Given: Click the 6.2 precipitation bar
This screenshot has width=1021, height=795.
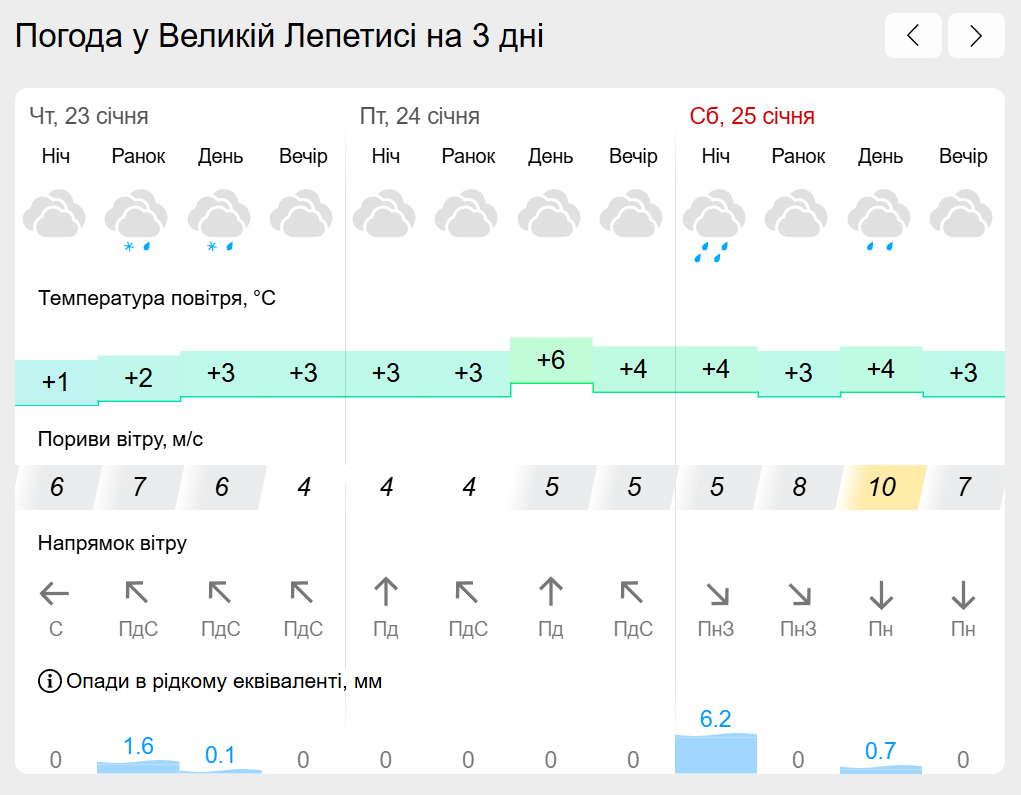Looking at the screenshot, I should pos(716,753).
